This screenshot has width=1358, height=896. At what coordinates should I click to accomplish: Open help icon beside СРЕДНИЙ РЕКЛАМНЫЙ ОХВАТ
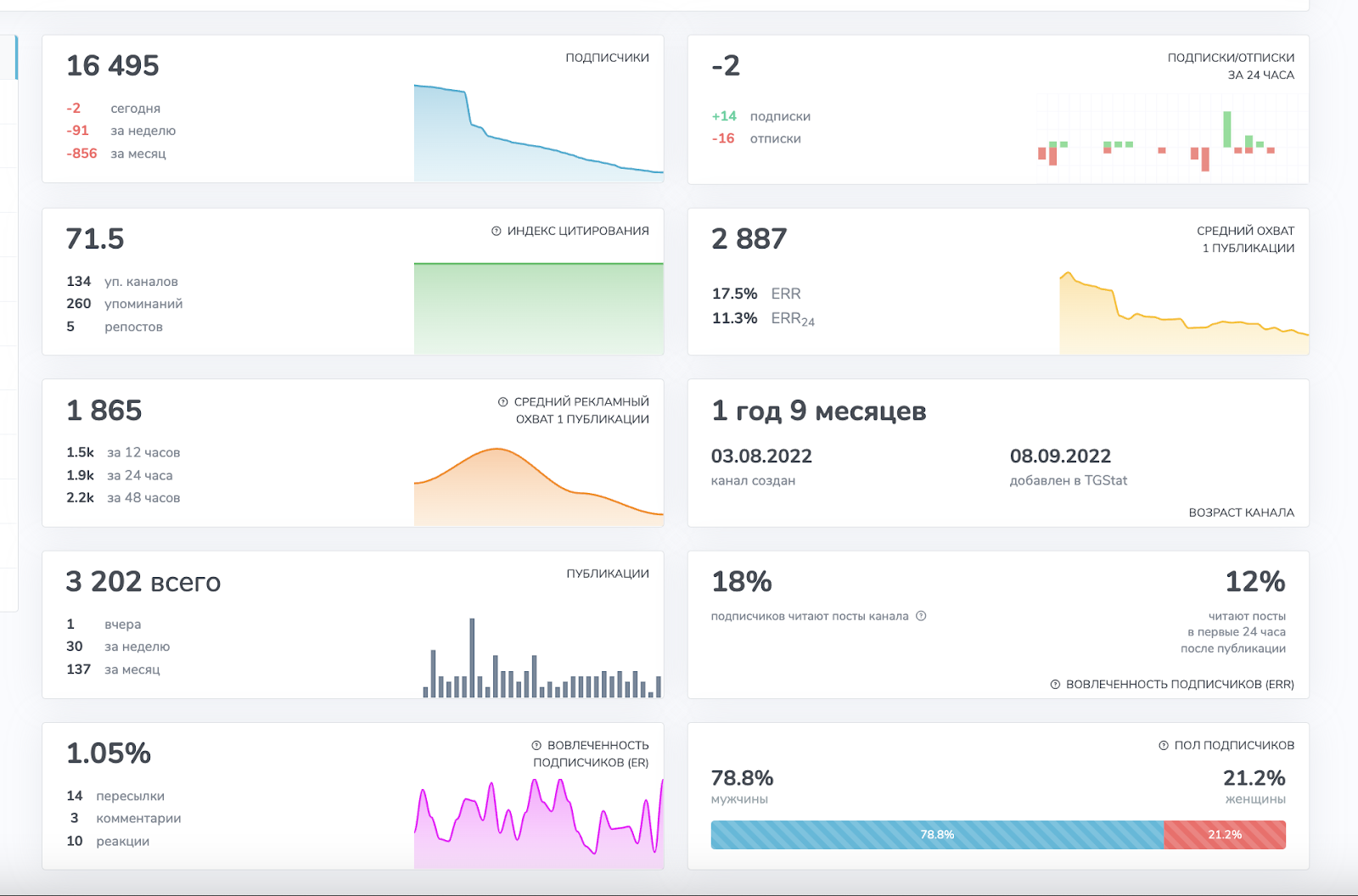coord(503,402)
